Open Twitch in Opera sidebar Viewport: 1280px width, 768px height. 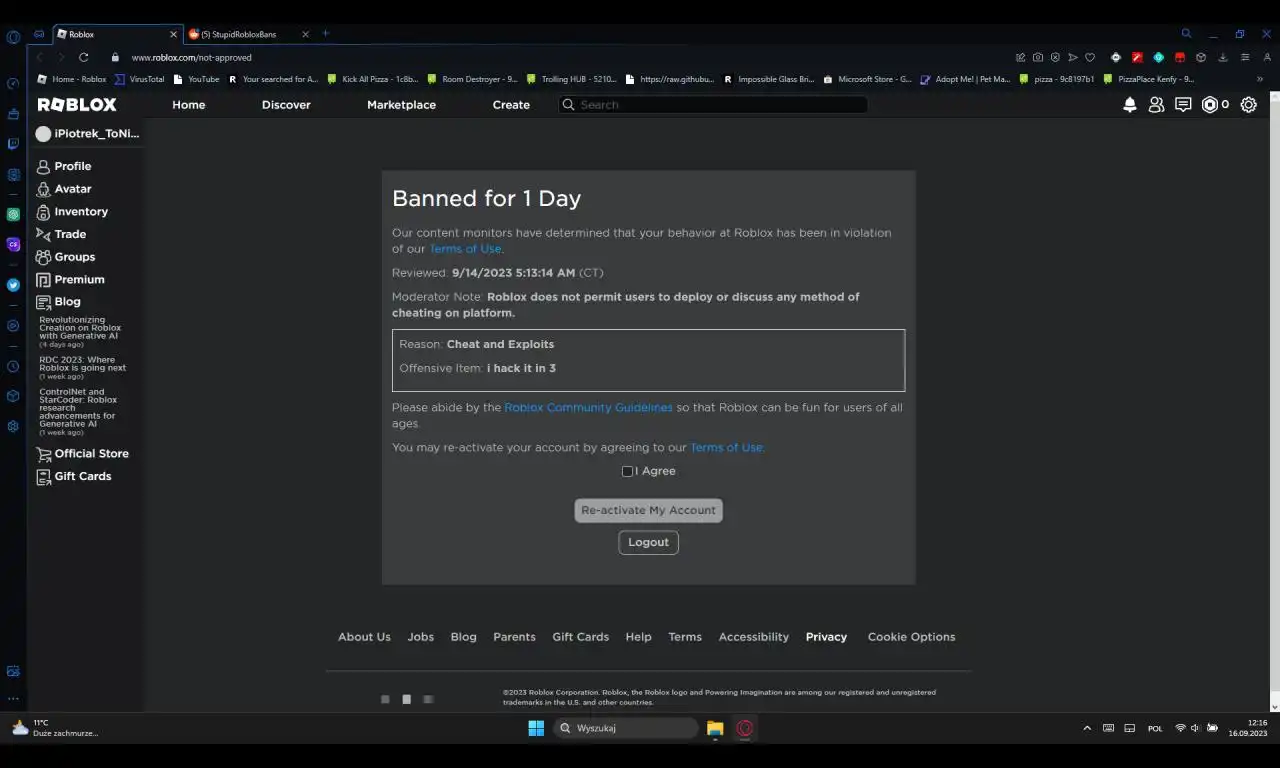(x=13, y=143)
